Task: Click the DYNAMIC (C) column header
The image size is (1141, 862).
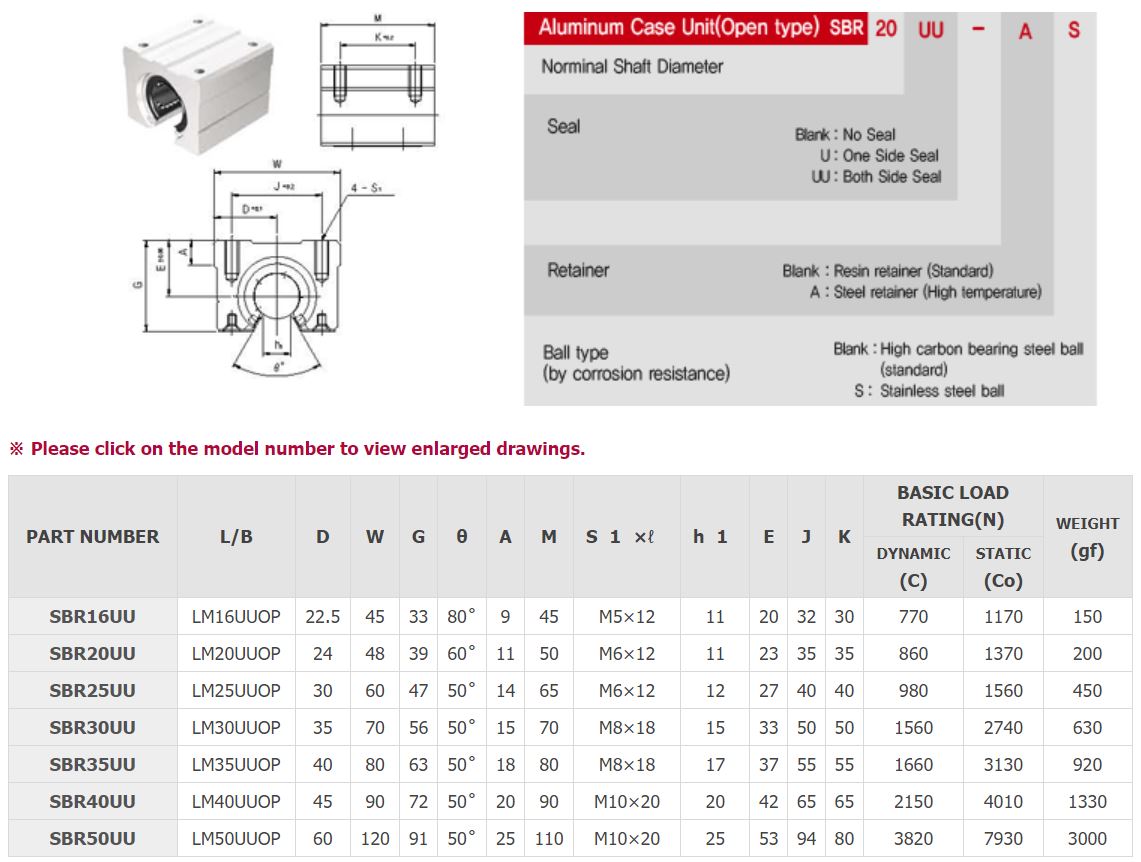Action: tap(913, 567)
